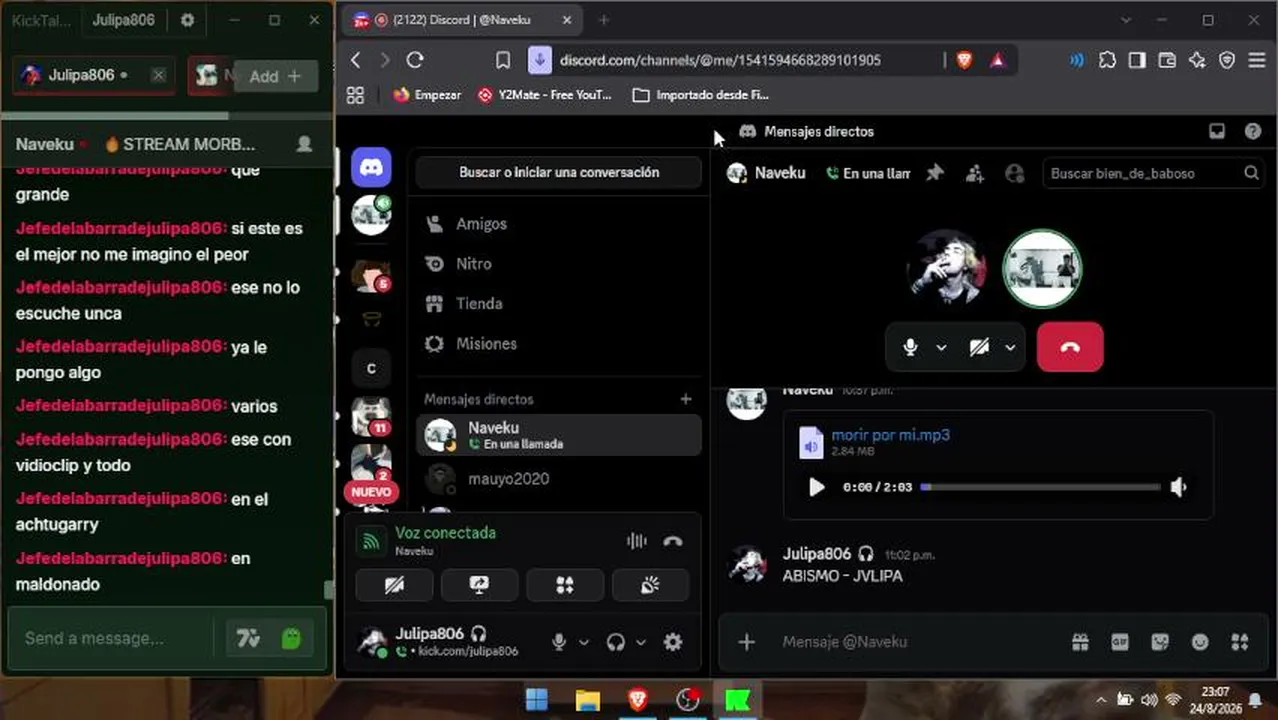Open File Explorer from the taskbar
The height and width of the screenshot is (720, 1278).
point(588,700)
